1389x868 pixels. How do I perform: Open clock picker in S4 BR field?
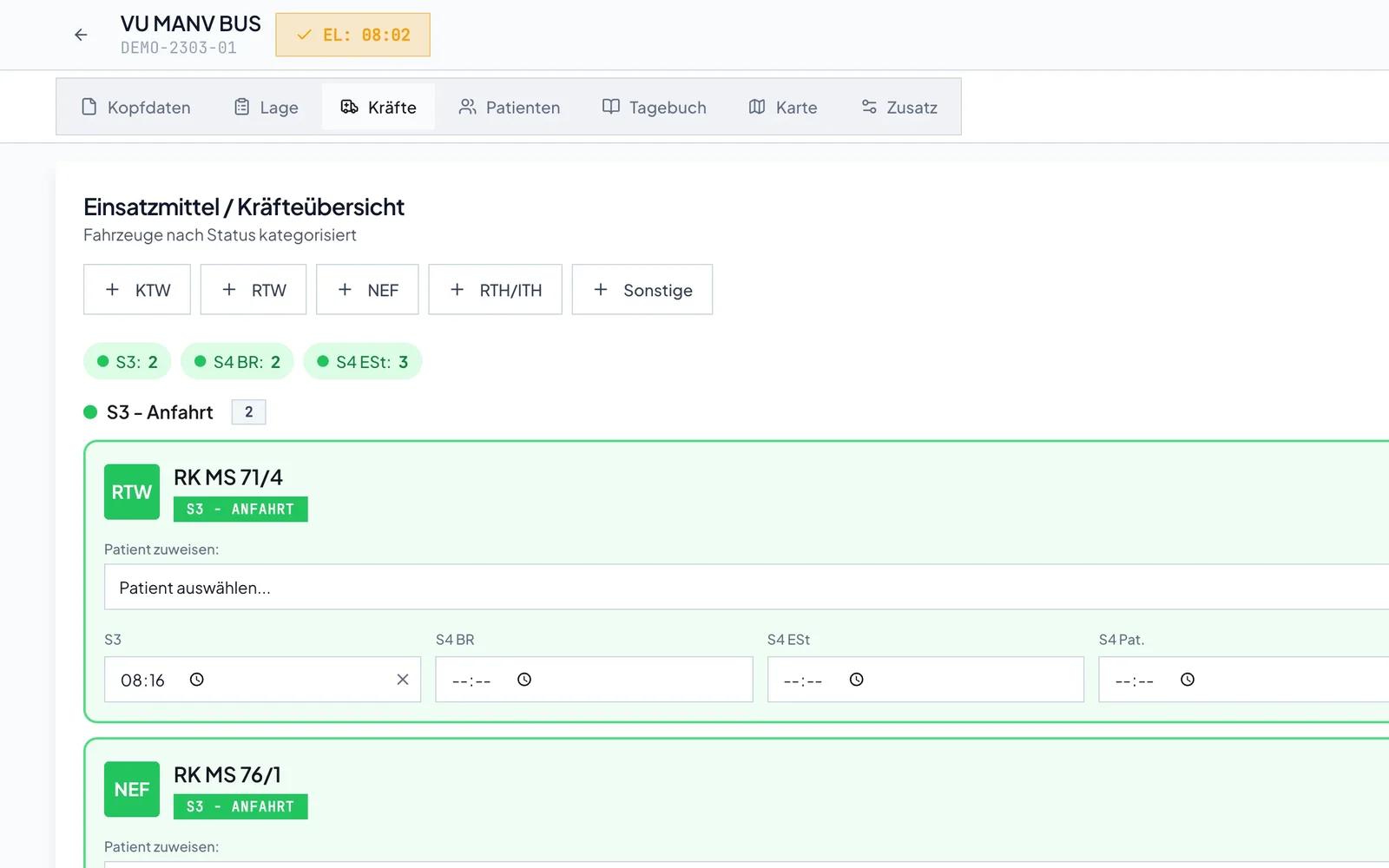(x=524, y=680)
